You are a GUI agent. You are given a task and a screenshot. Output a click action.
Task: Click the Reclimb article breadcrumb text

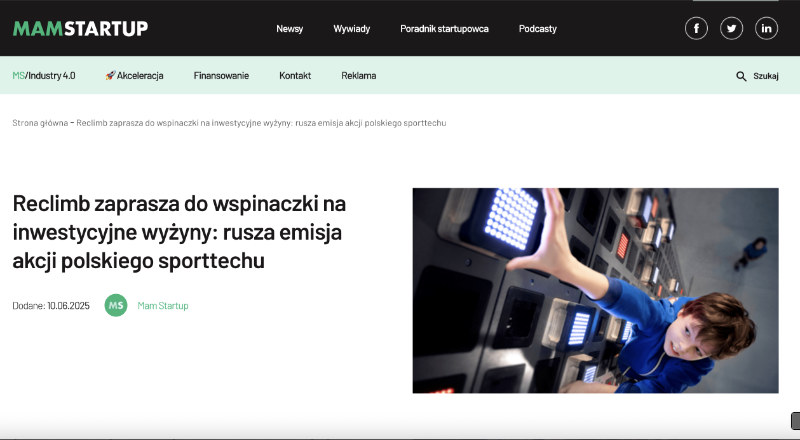tap(261, 123)
